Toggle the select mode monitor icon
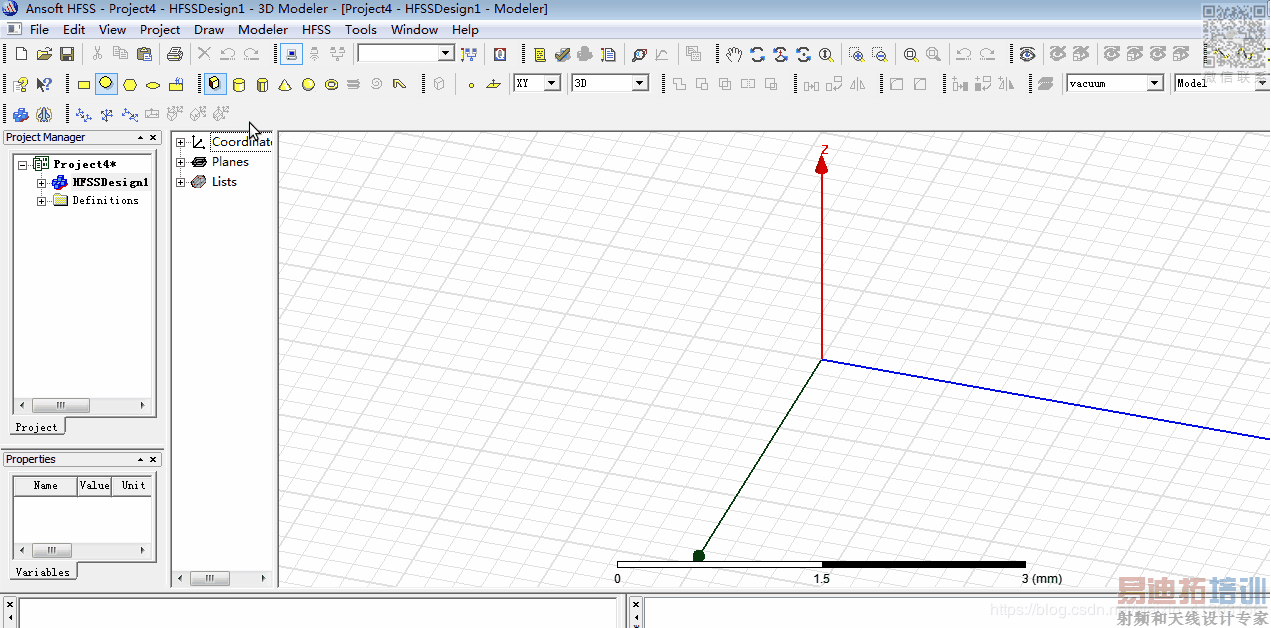Screen dimensions: 1271x628 click(292, 54)
